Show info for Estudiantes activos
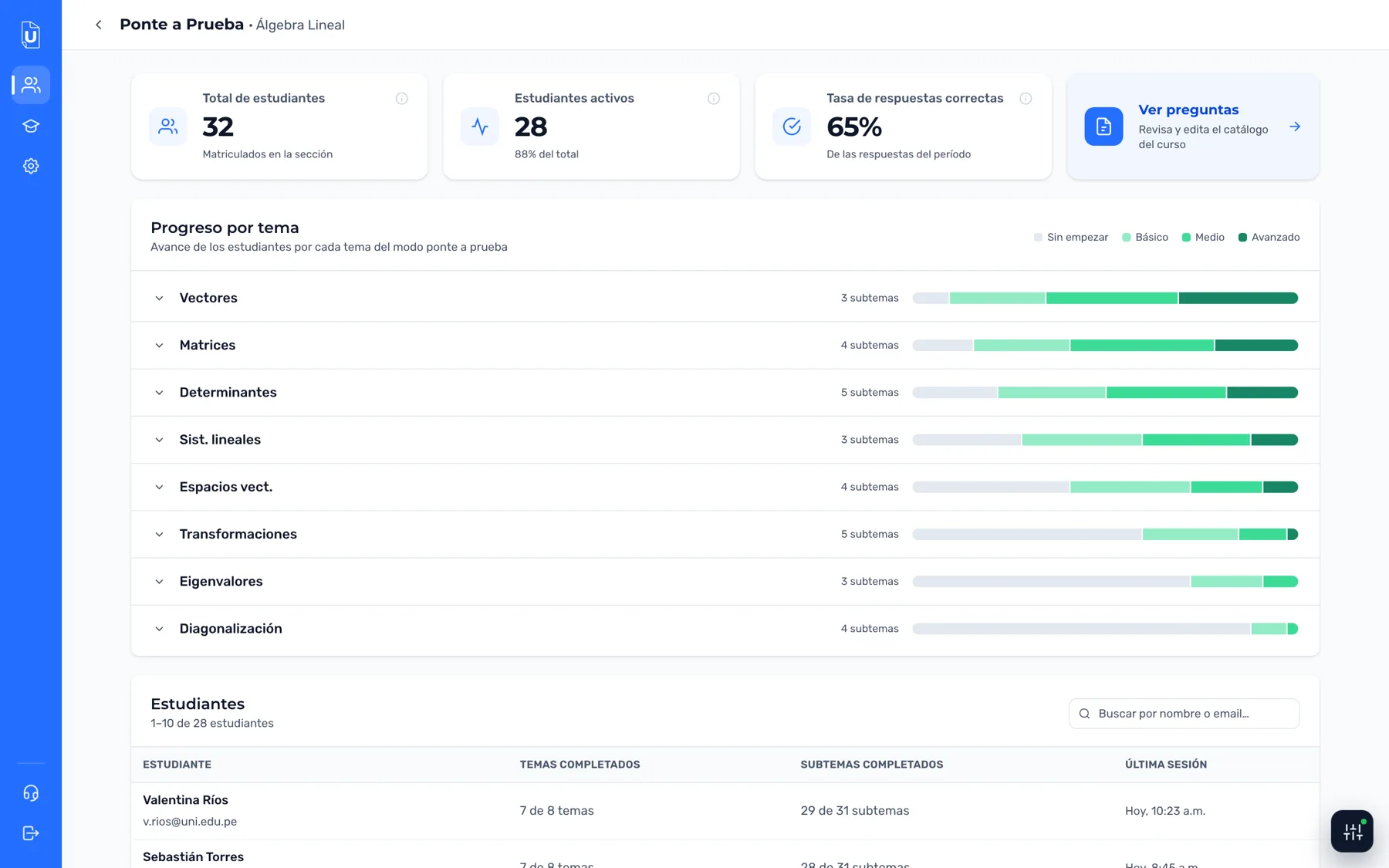This screenshot has height=868, width=1389. (x=714, y=99)
